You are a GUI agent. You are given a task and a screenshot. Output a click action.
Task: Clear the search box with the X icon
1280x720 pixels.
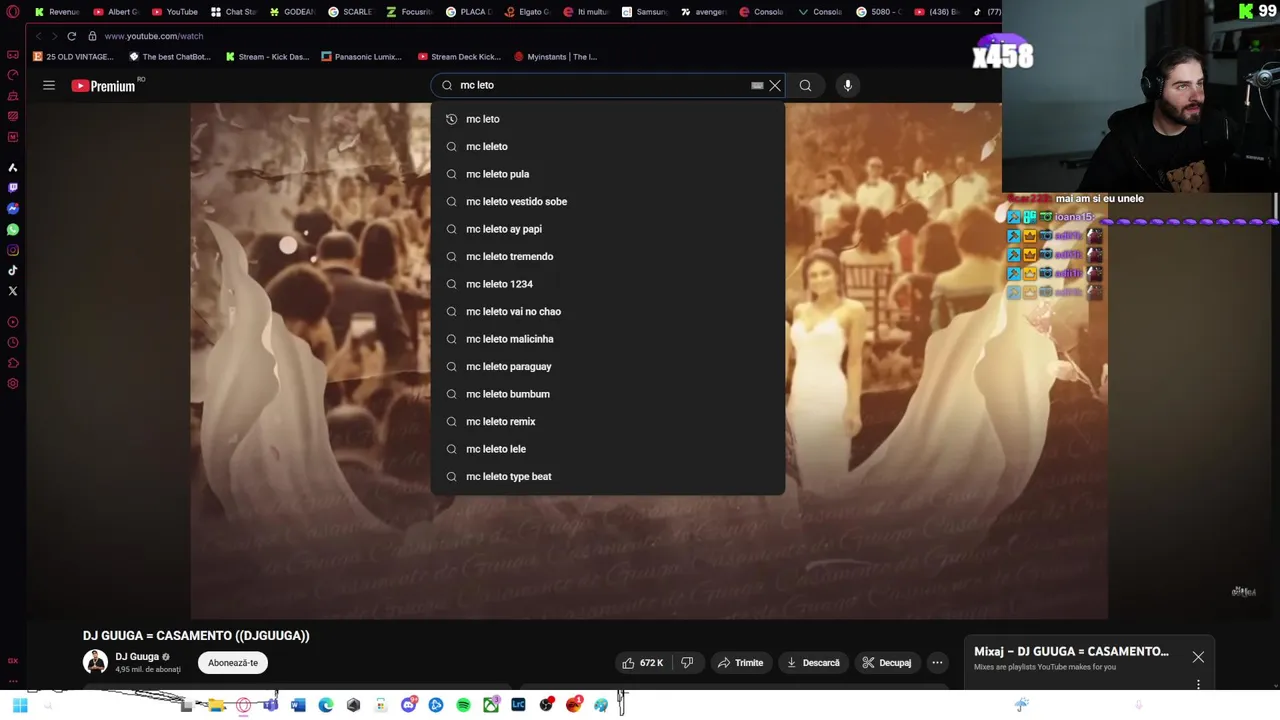(x=775, y=86)
